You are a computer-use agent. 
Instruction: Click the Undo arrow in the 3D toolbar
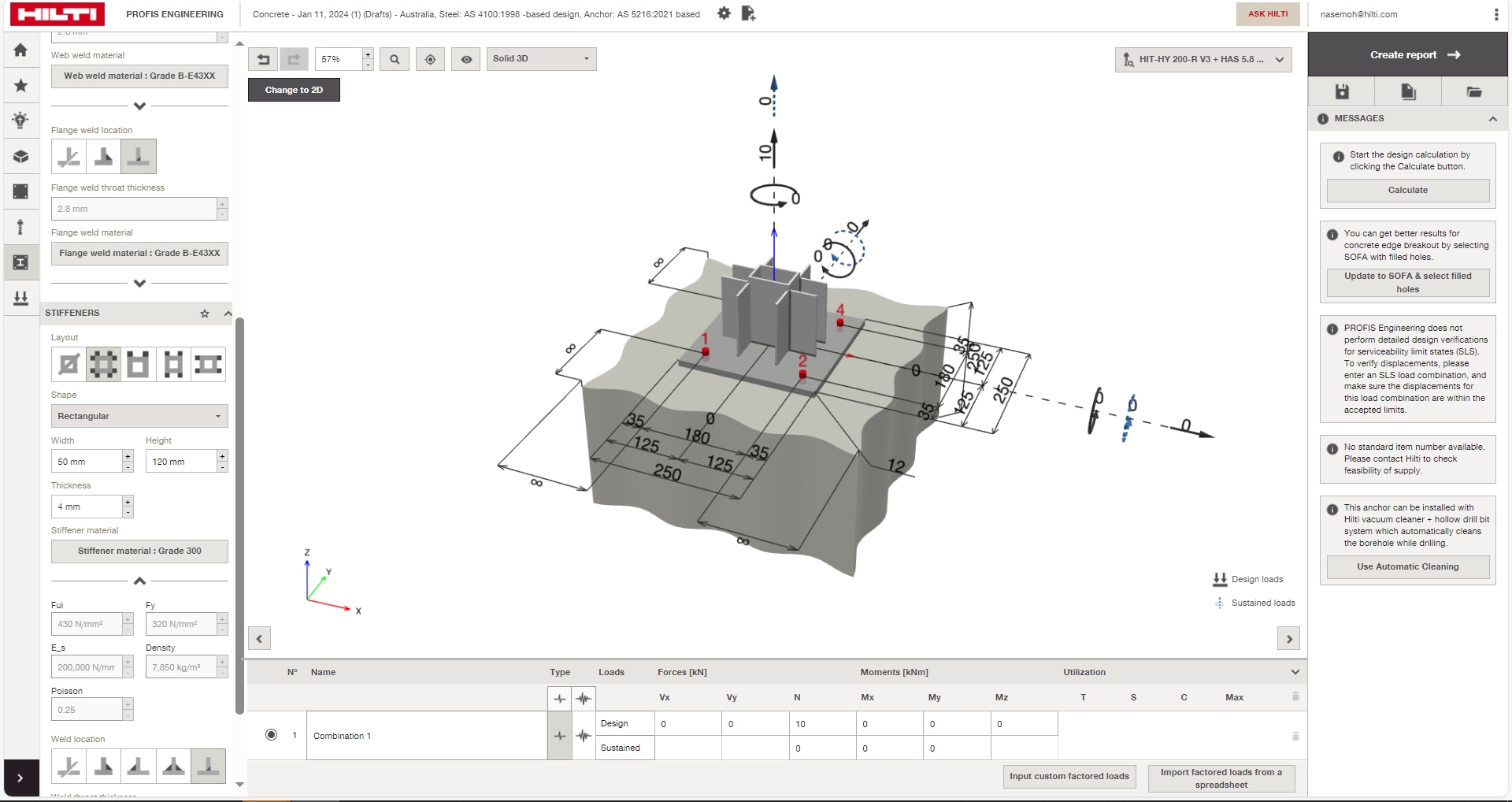click(263, 59)
